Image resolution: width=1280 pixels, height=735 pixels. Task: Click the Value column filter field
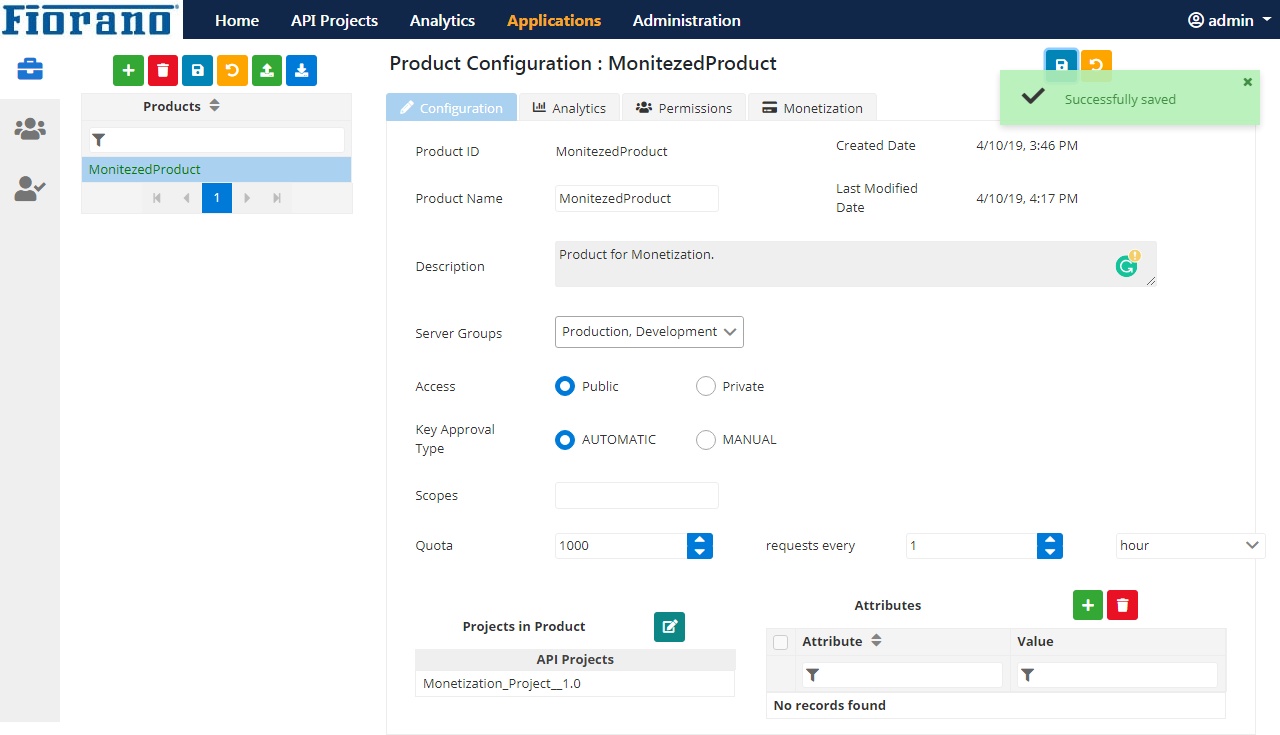pos(1117,675)
